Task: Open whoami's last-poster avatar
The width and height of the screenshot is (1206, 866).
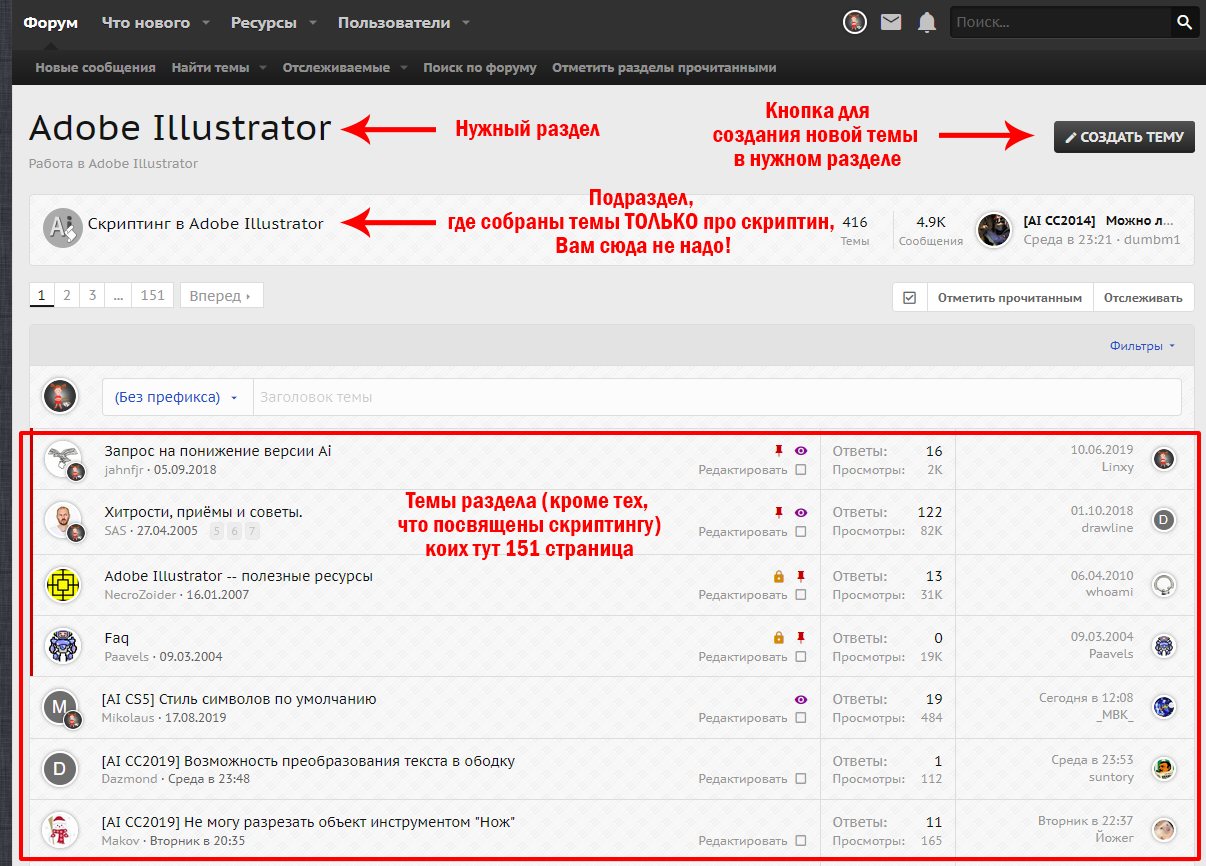Action: 1163,584
